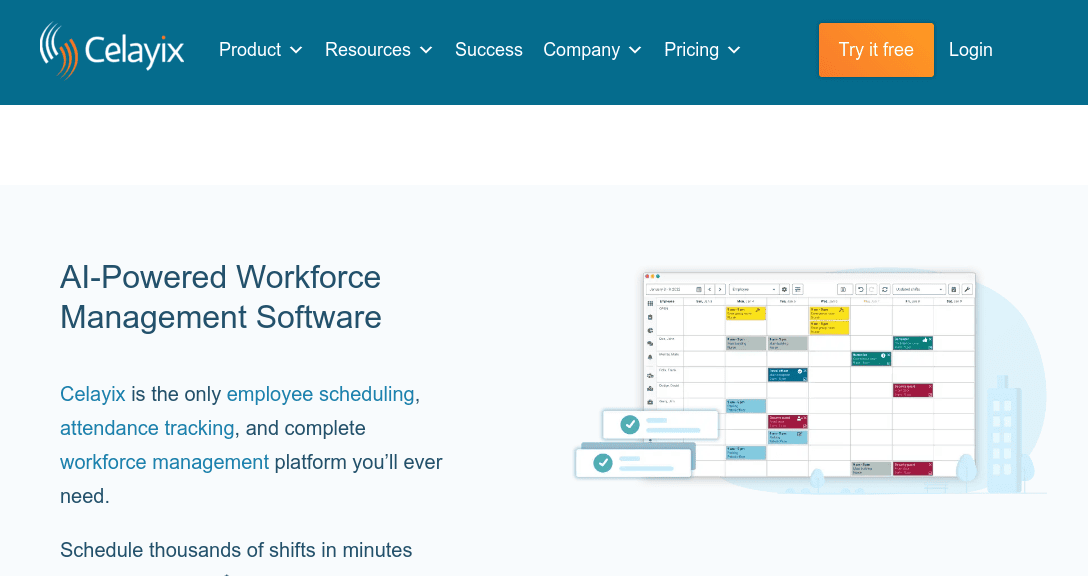
Task: Toggle the checkmark on the lower notification card
Action: (x=602, y=462)
